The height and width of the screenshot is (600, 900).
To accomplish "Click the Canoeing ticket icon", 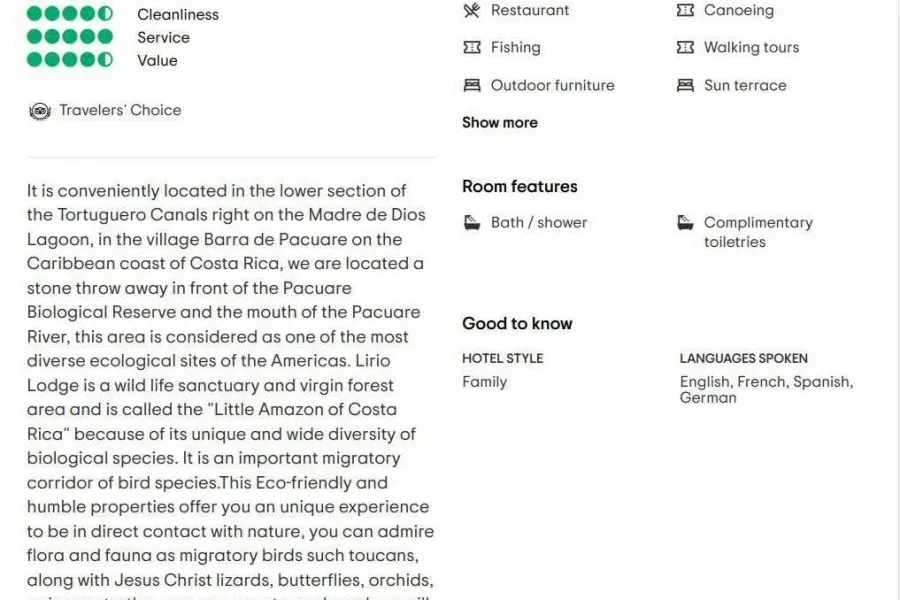I will (685, 10).
